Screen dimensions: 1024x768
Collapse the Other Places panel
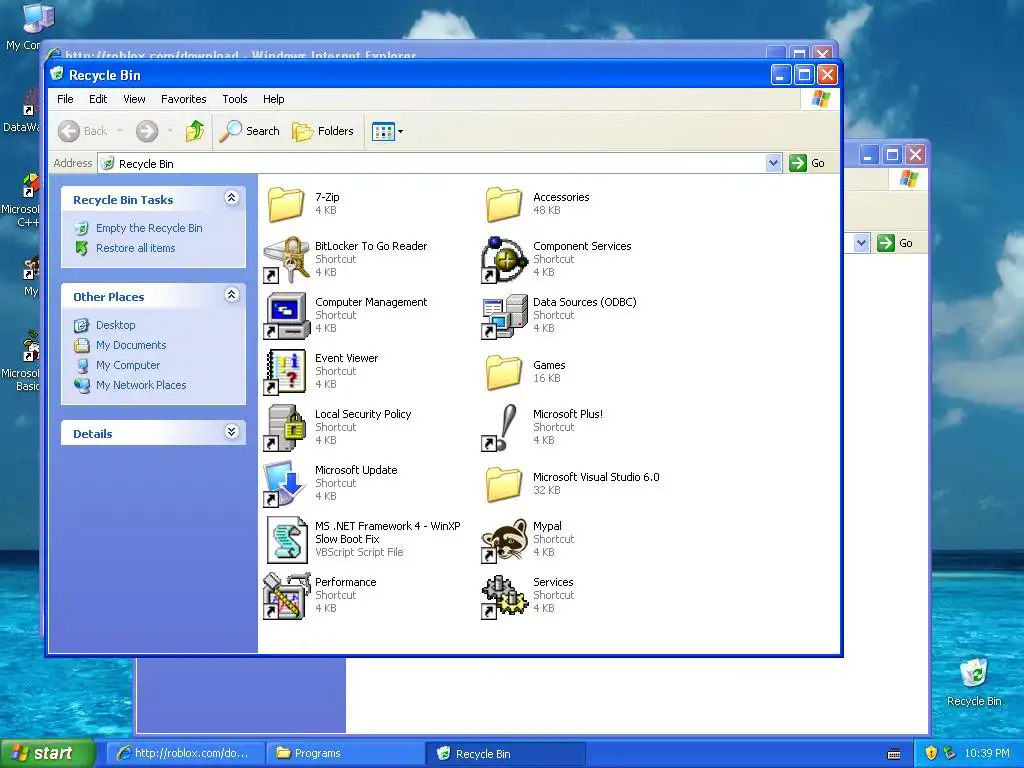[232, 295]
